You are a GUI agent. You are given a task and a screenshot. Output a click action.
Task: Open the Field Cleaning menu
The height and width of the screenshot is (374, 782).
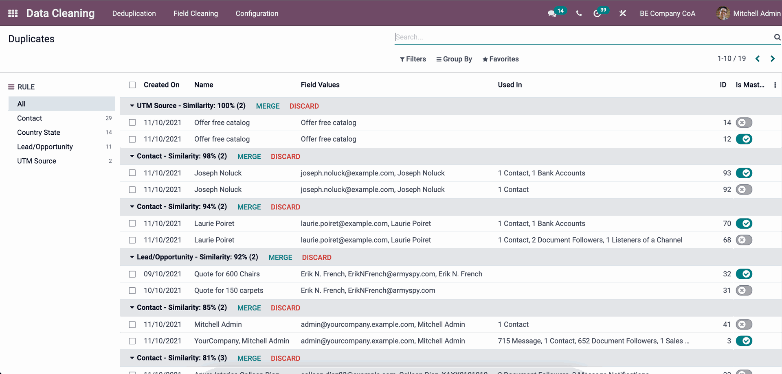(x=196, y=13)
